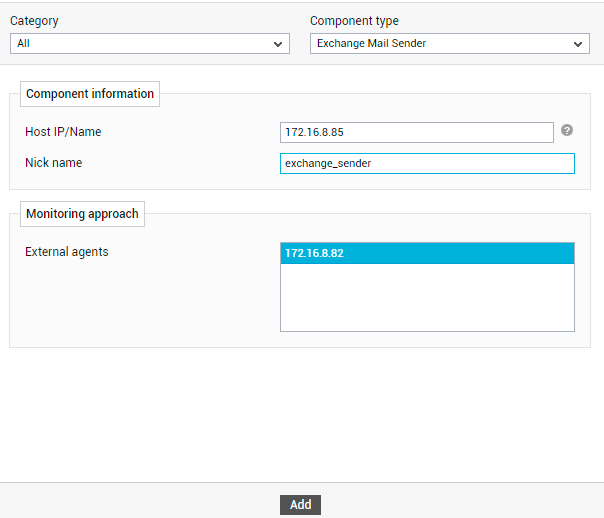Image resolution: width=604 pixels, height=518 pixels.
Task: Open the Category dropdown showing All
Action: [150, 44]
